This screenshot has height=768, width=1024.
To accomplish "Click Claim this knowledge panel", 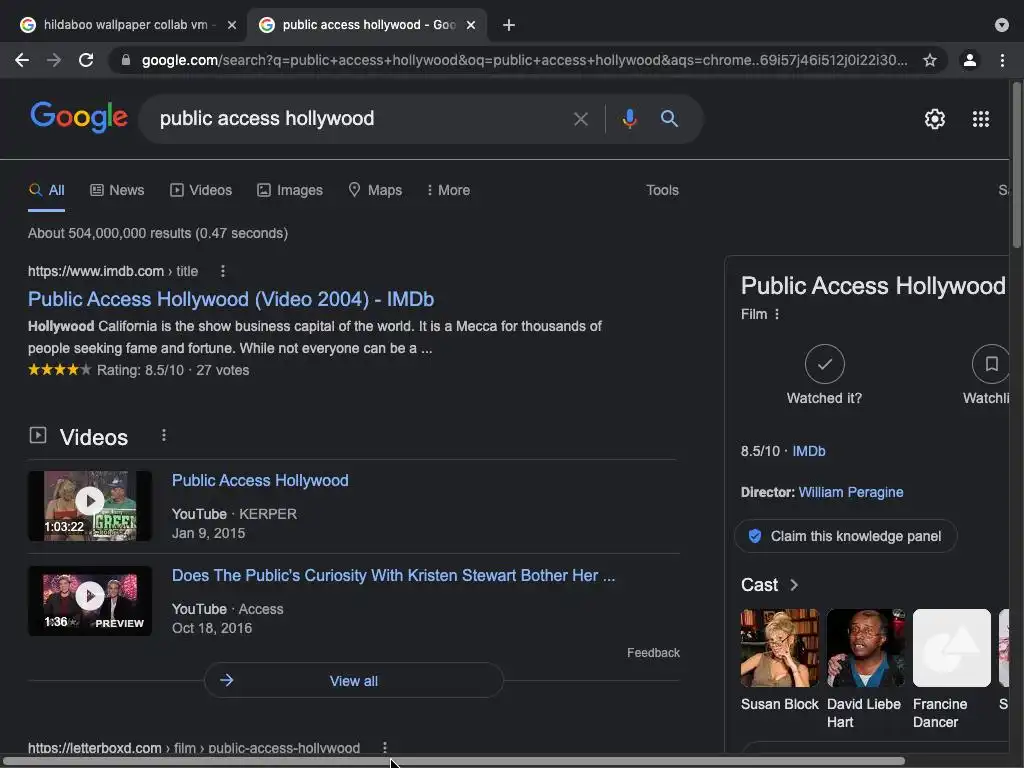I will 846,536.
